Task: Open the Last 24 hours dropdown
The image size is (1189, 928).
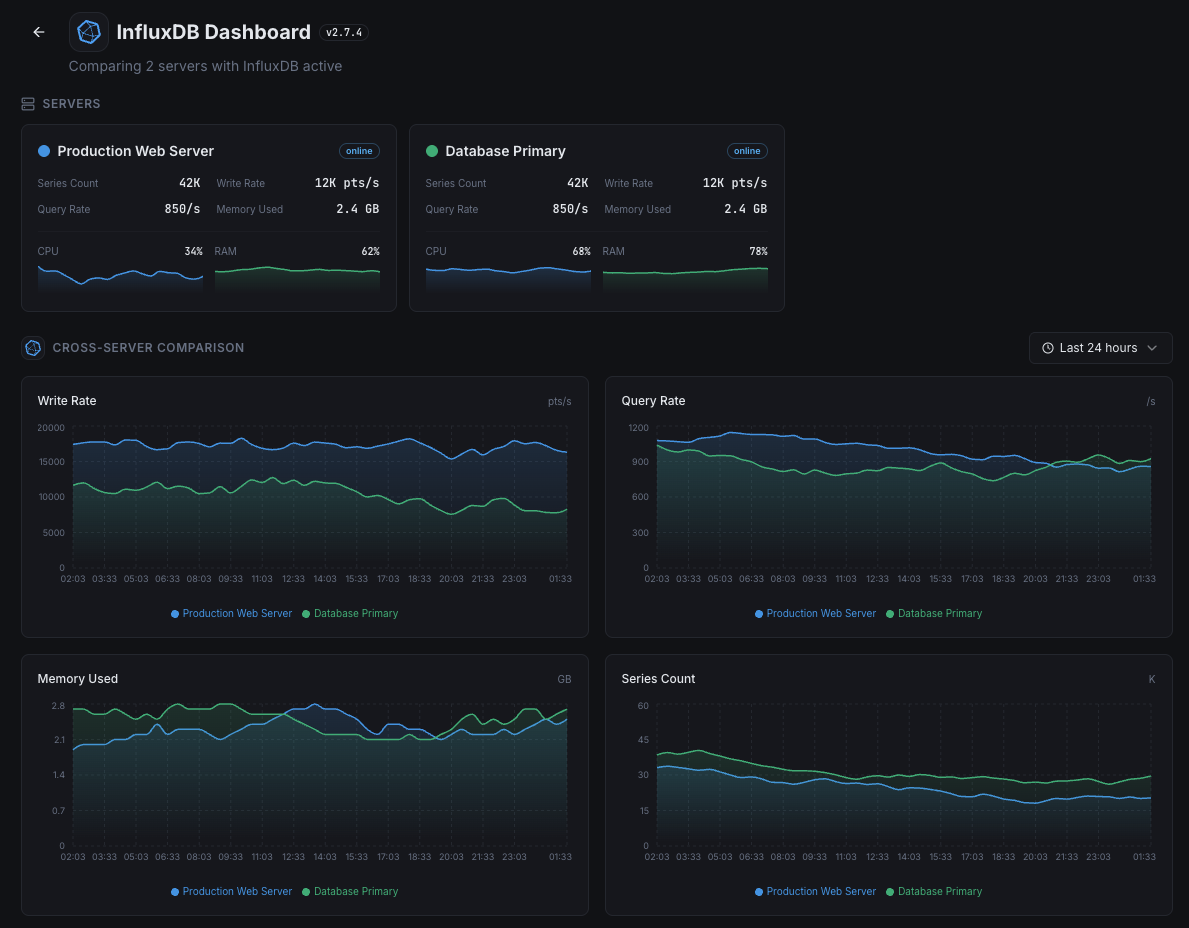Action: coord(1100,348)
